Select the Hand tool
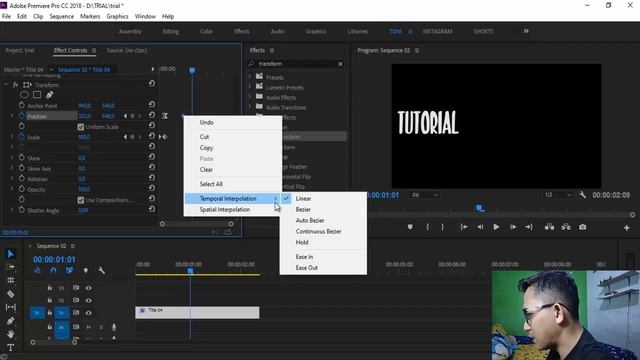Image resolution: width=640 pixels, height=360 pixels. (x=11, y=334)
